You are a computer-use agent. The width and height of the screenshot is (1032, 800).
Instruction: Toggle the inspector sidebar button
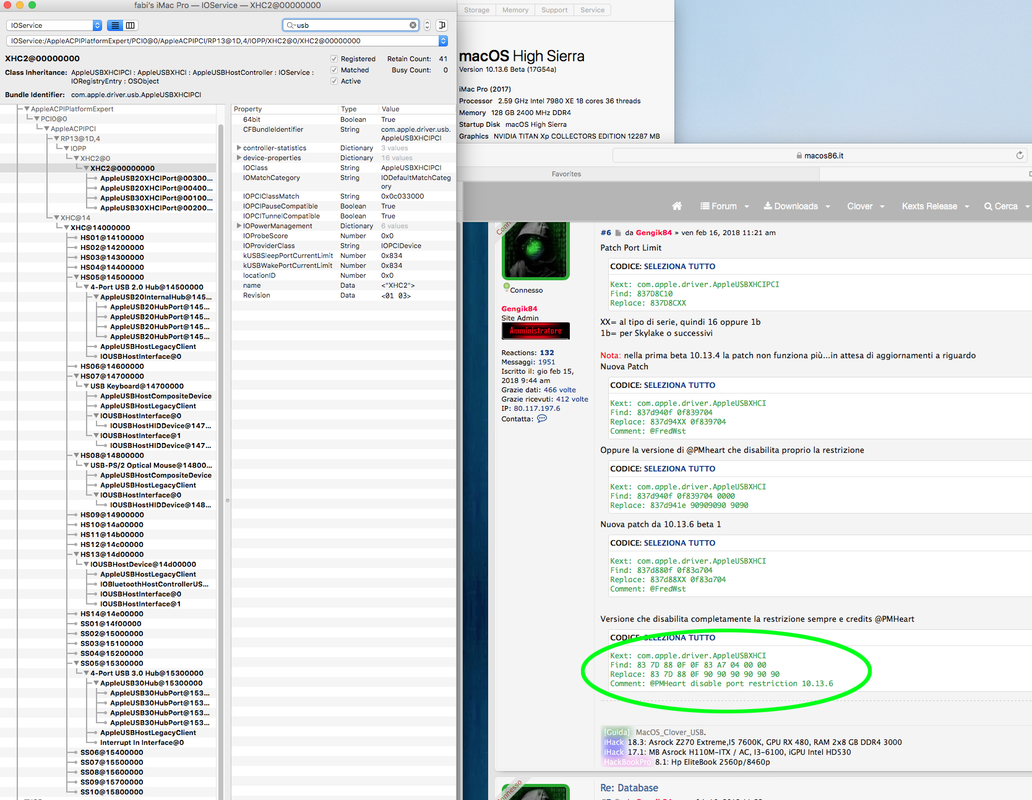click(442, 25)
